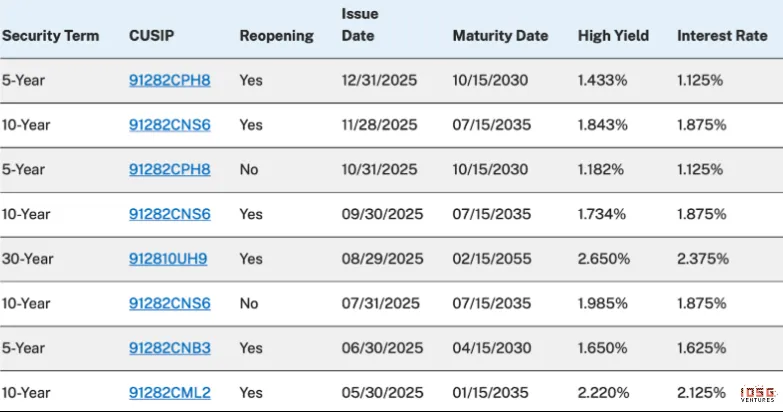Follow CUSIP 91282CNS6 link issued 09/30/2025
Image resolution: width=783 pixels, height=412 pixels.
(x=169, y=214)
